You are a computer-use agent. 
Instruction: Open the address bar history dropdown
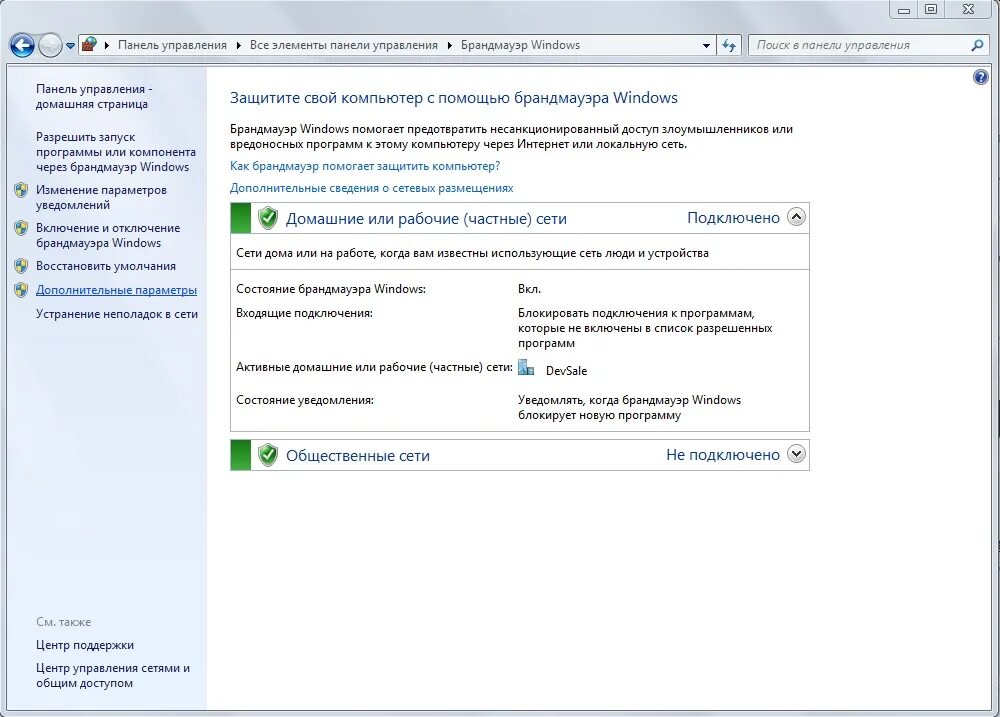[x=706, y=45]
